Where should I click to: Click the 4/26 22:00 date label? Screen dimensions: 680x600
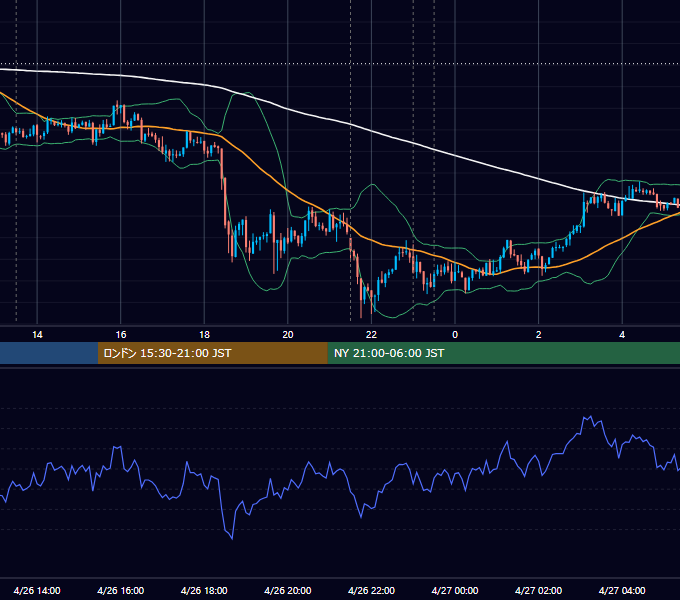point(371,590)
